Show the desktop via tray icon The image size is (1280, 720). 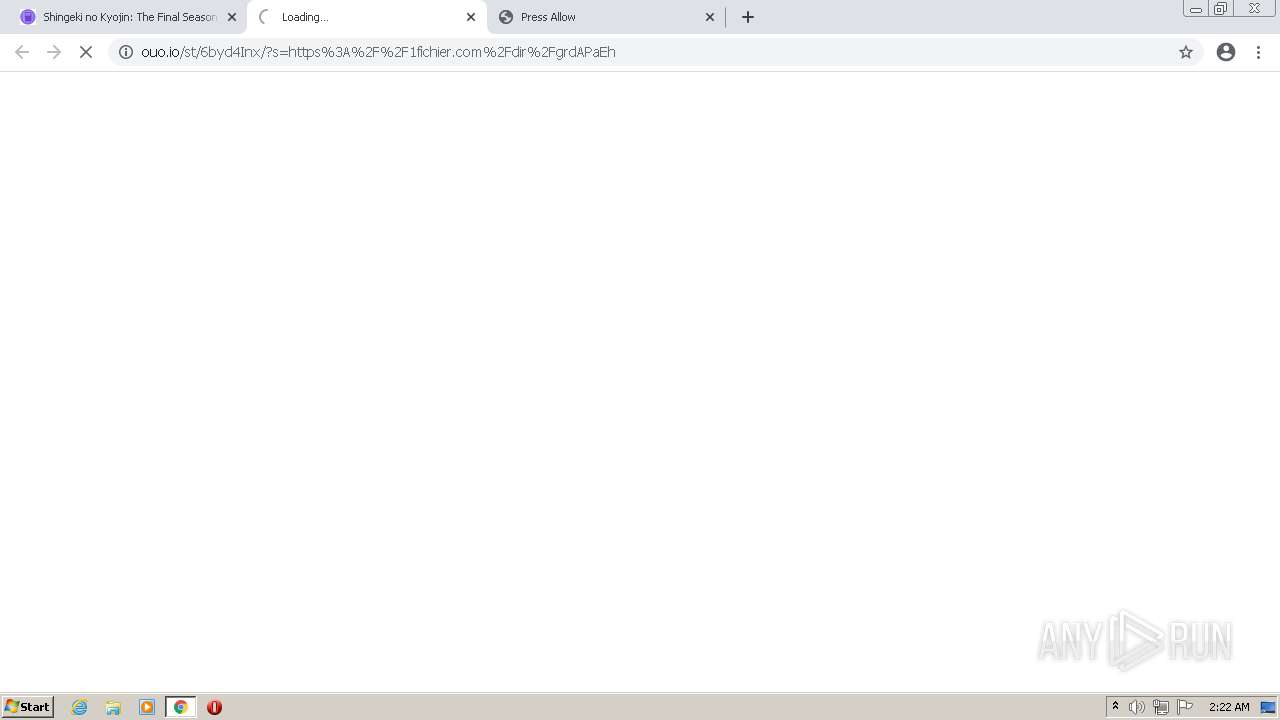[1269, 707]
